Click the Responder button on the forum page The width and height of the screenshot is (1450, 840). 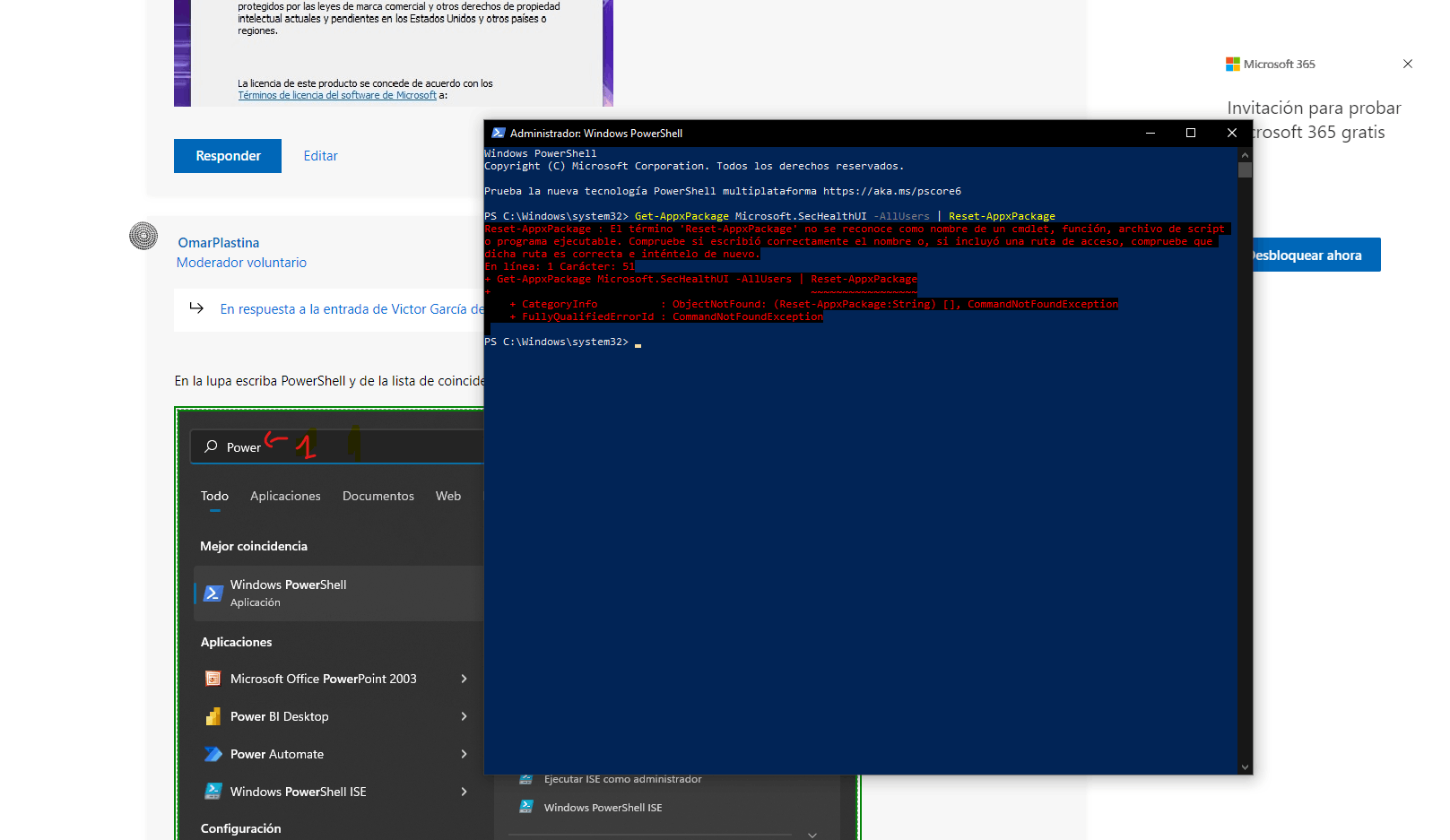coord(228,156)
